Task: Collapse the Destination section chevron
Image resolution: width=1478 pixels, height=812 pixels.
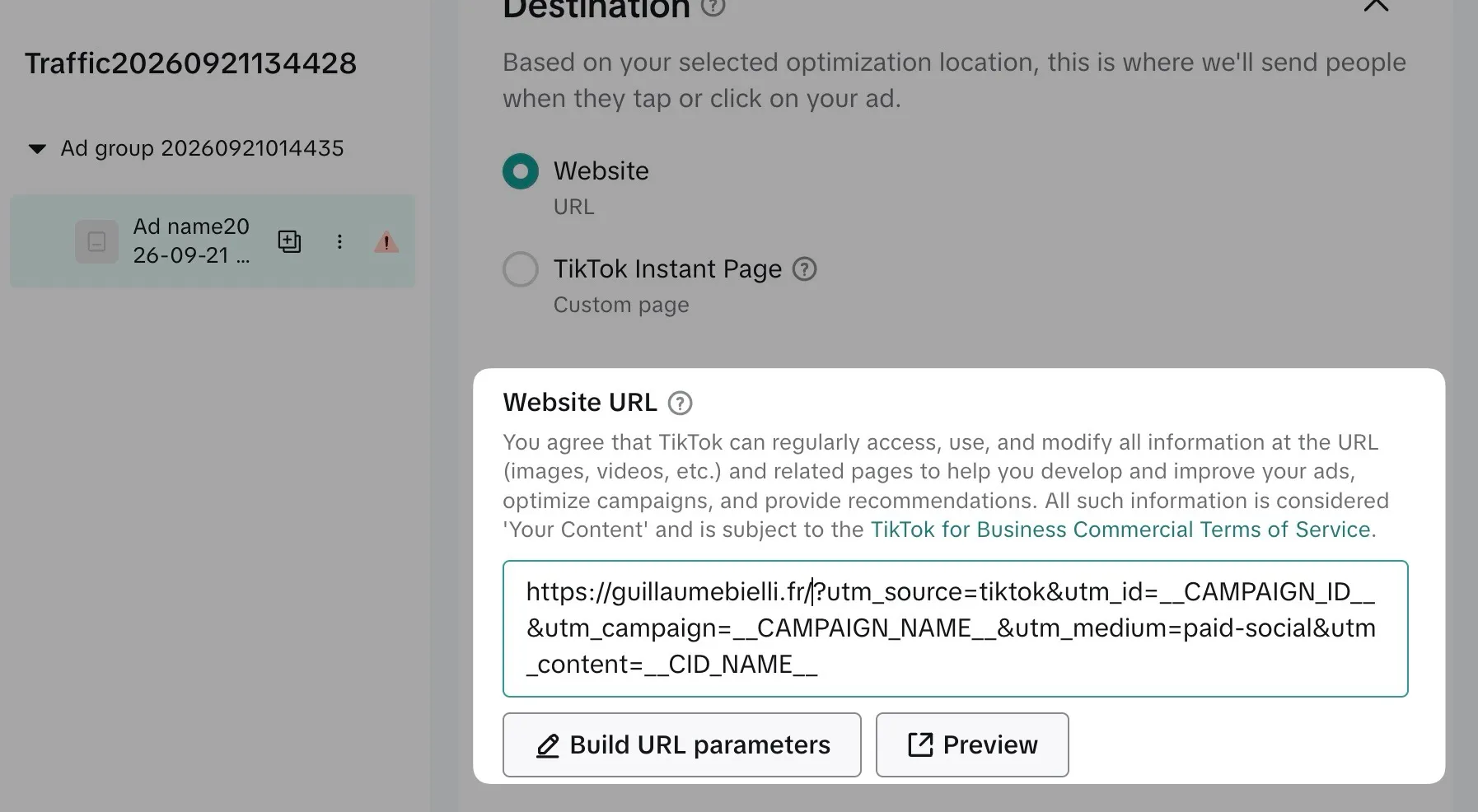Action: (x=1376, y=5)
